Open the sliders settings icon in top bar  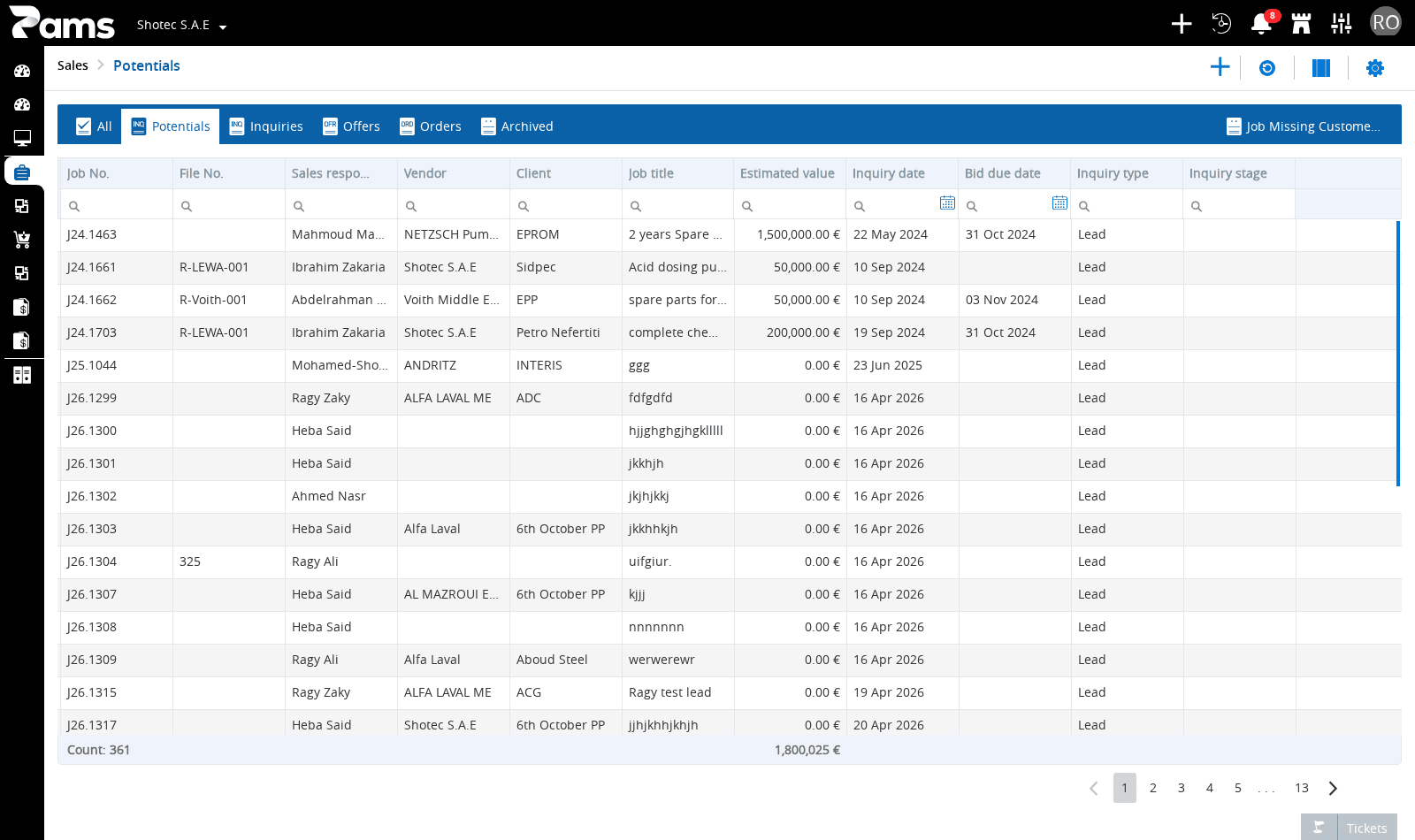(x=1342, y=24)
